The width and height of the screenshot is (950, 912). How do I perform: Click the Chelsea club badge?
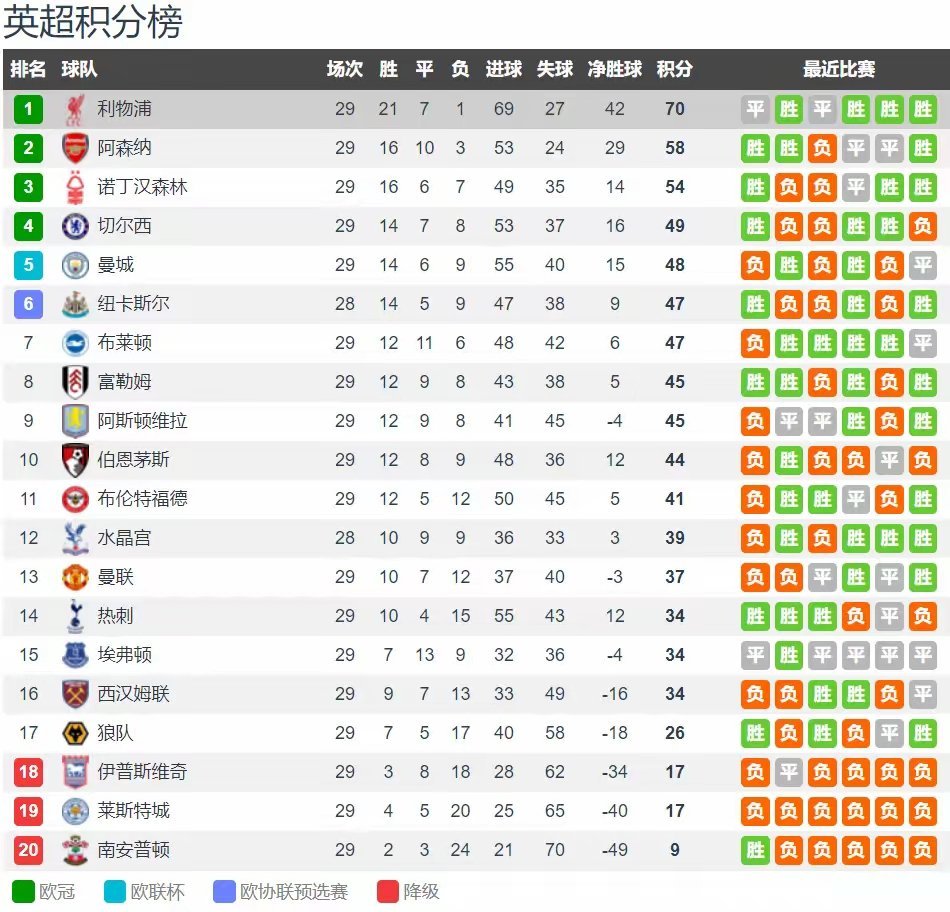(75, 226)
